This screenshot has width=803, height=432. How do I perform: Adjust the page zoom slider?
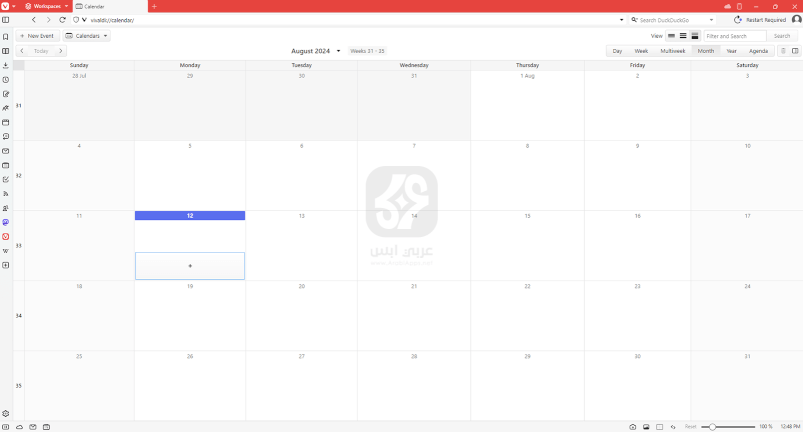point(713,427)
